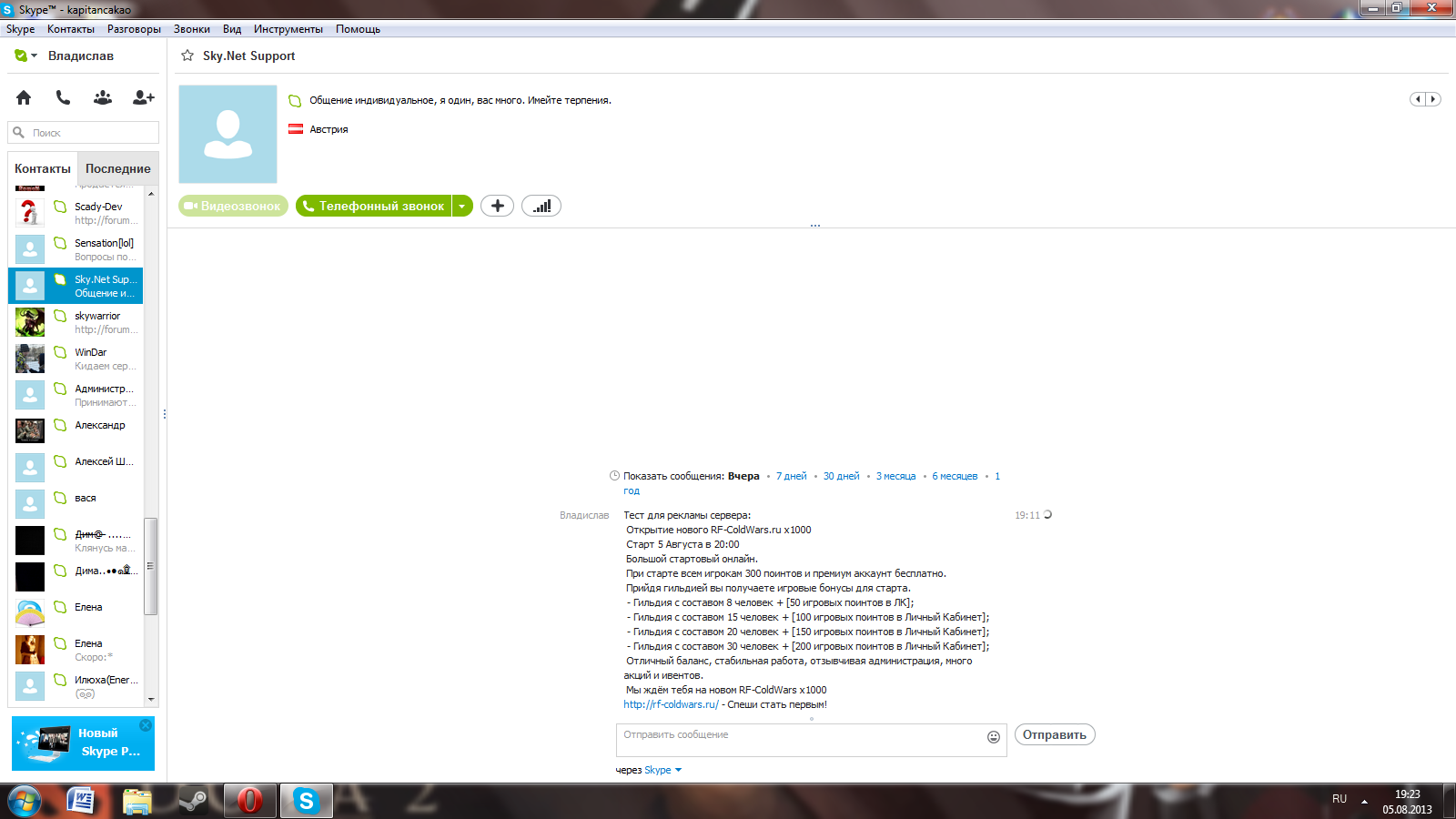
Task: Create a group with the three-people icon
Action: [103, 97]
